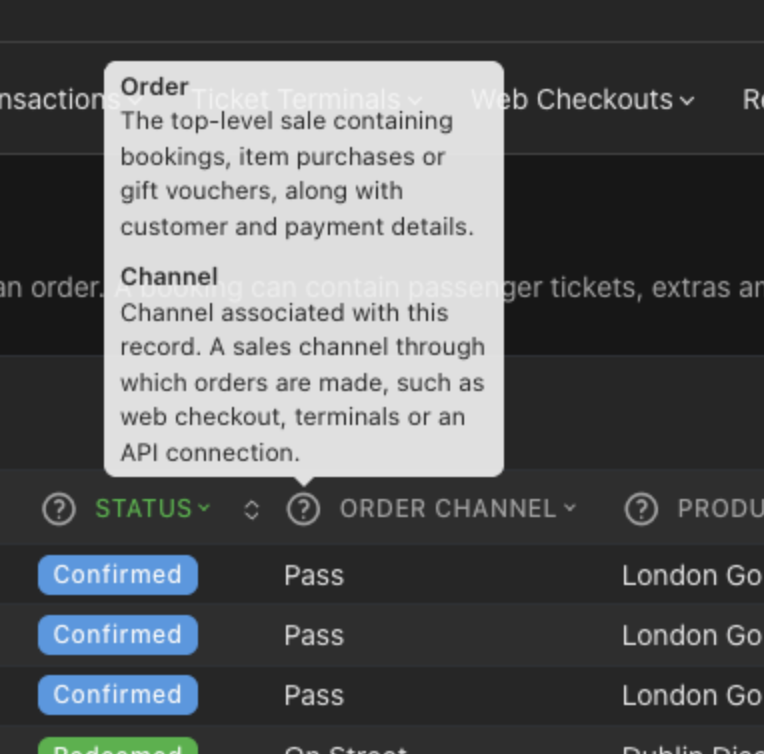Click the Order heading in tooltip
The height and width of the screenshot is (754, 764).
(154, 87)
